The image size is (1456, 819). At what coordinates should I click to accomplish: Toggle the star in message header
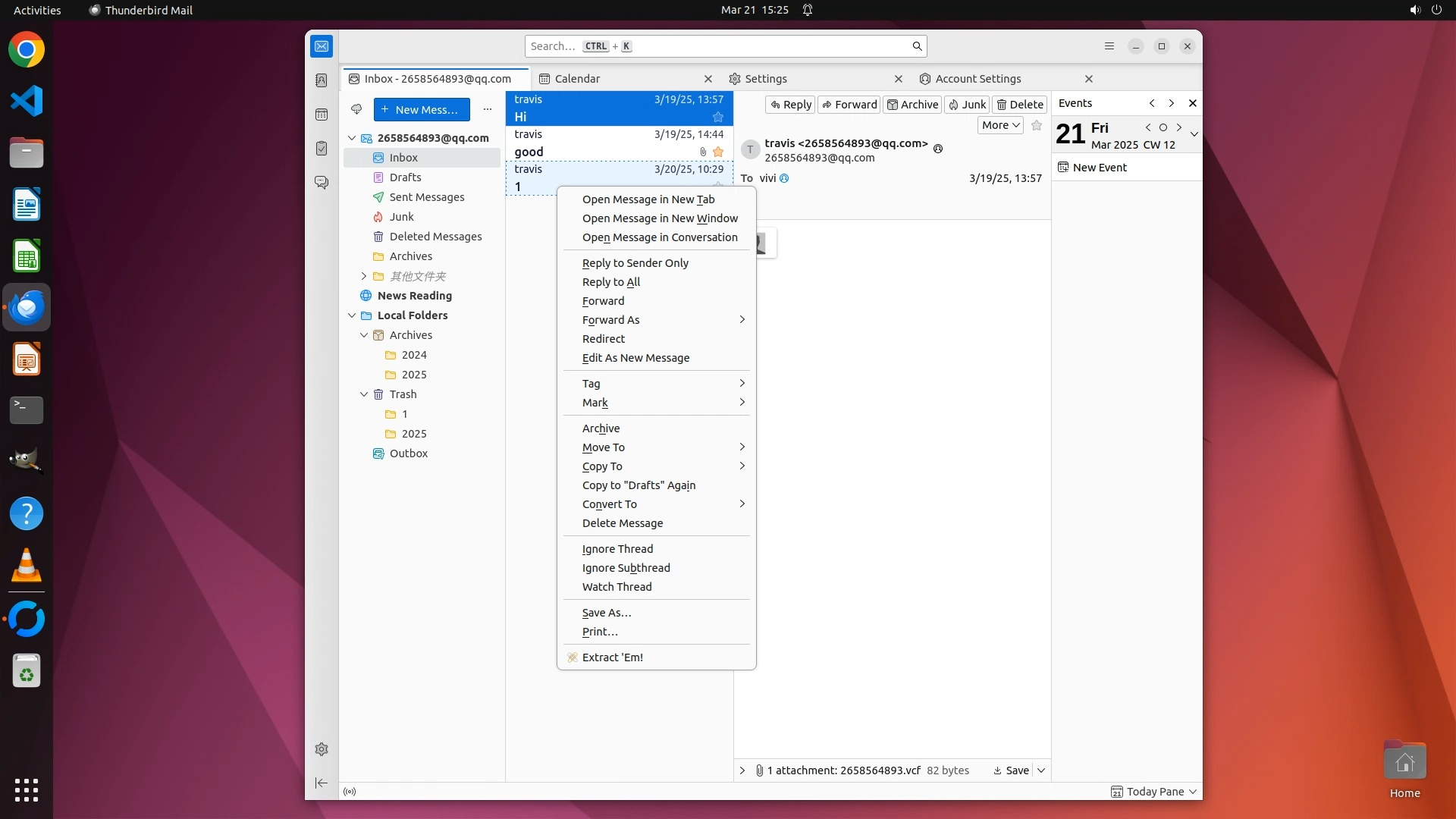tap(1037, 125)
